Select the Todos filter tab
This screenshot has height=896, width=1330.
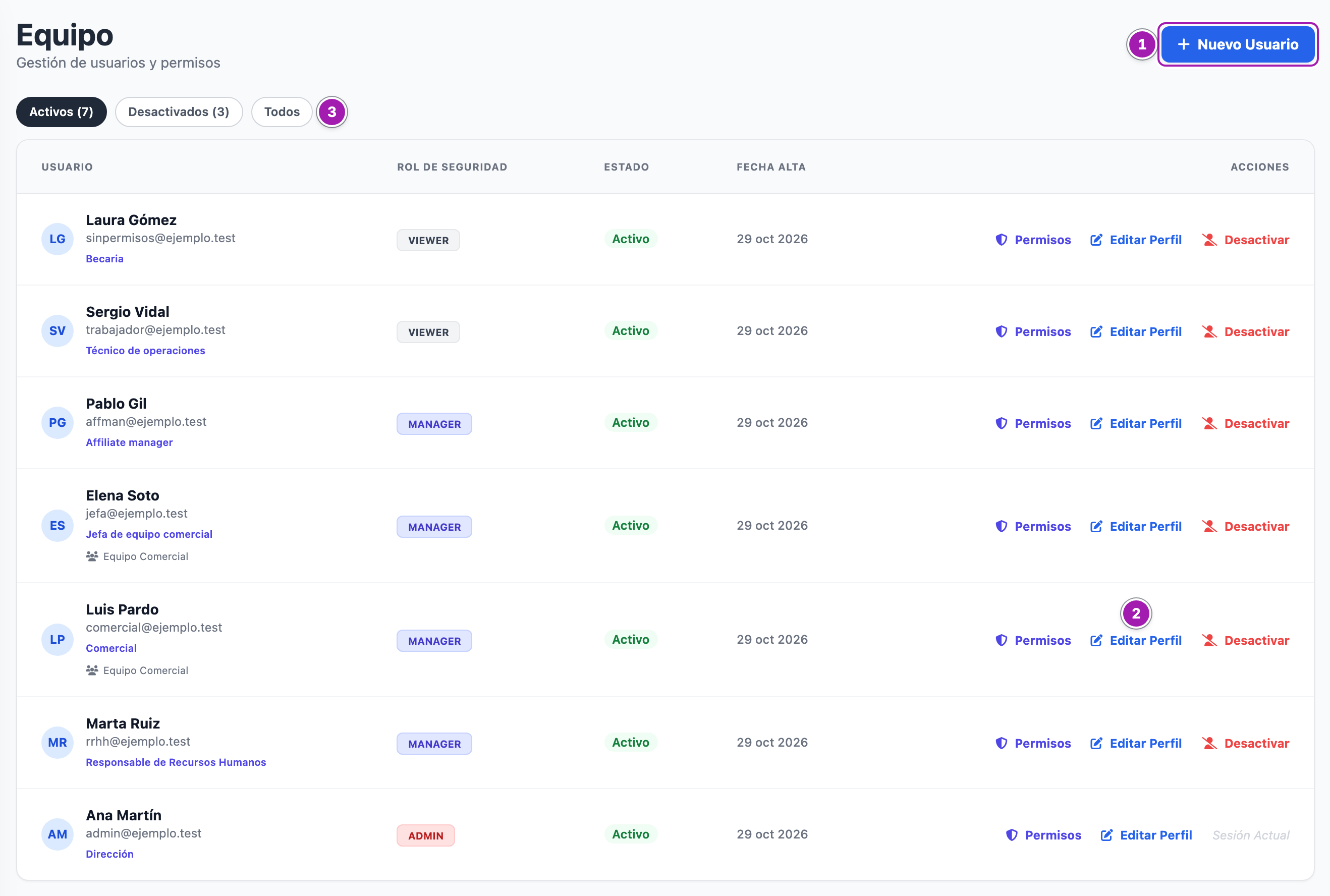pos(282,112)
